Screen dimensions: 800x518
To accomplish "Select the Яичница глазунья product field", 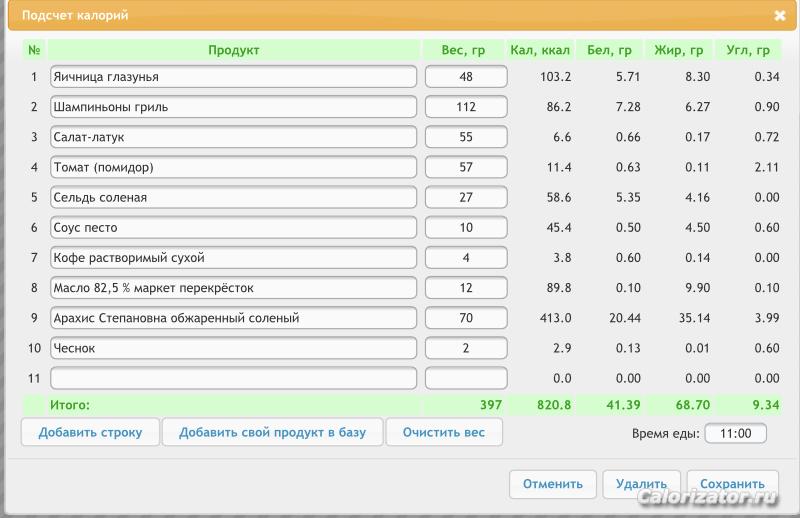I will (x=233, y=77).
